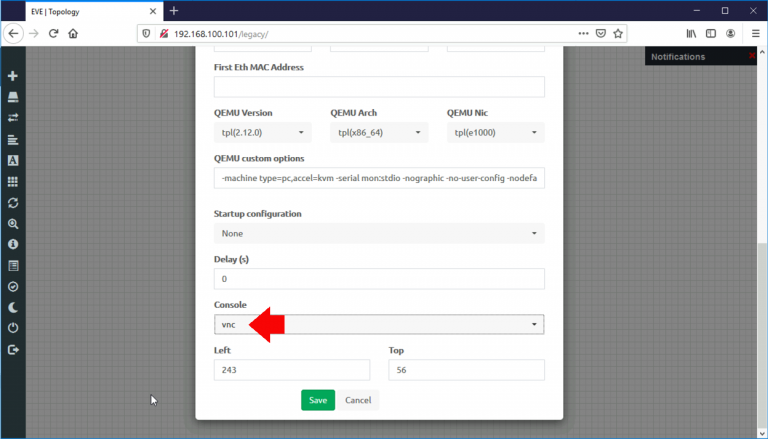Open the Lab details list icon

tap(13, 266)
